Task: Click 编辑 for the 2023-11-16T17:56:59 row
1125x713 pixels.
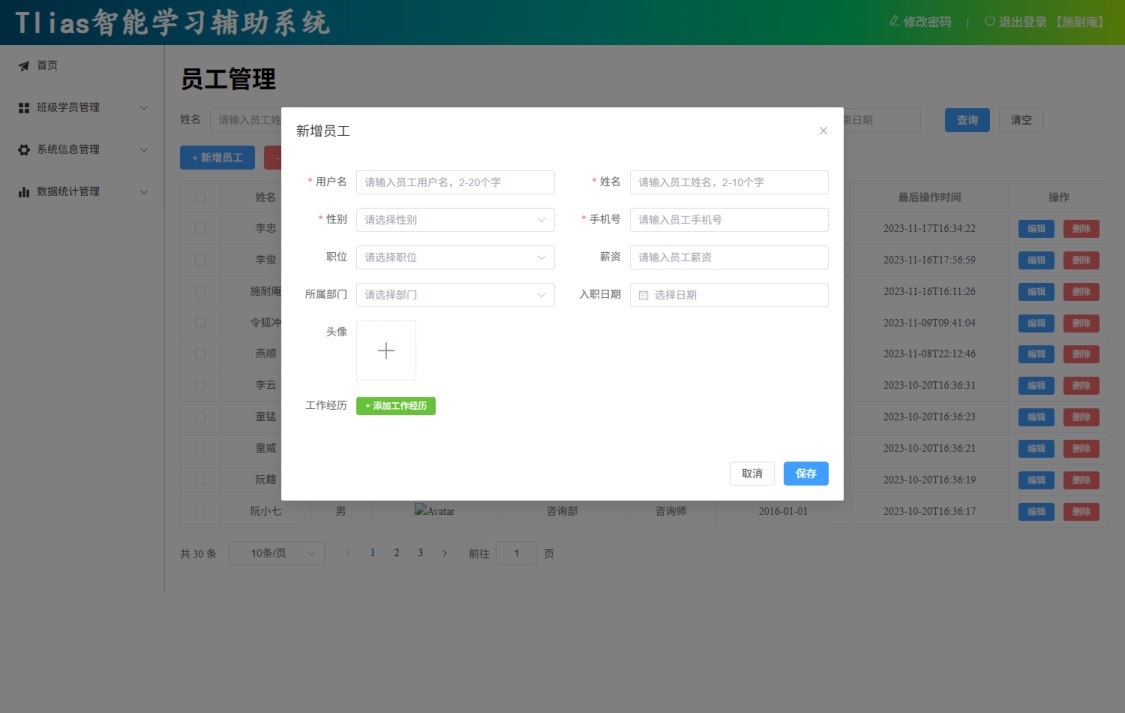Action: point(1036,260)
